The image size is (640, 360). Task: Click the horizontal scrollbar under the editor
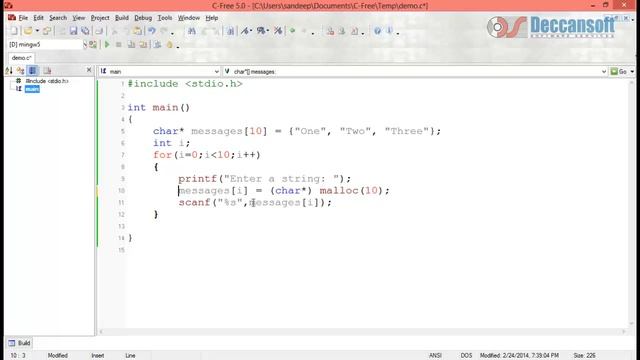point(362,332)
